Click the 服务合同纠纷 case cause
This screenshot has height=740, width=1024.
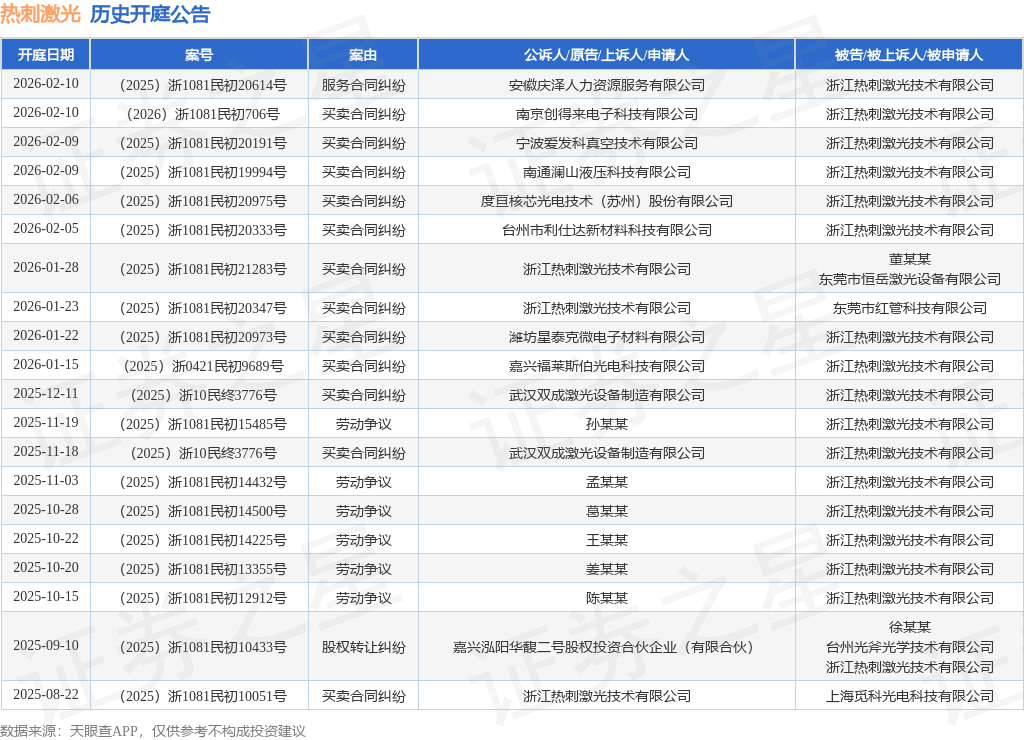click(363, 85)
